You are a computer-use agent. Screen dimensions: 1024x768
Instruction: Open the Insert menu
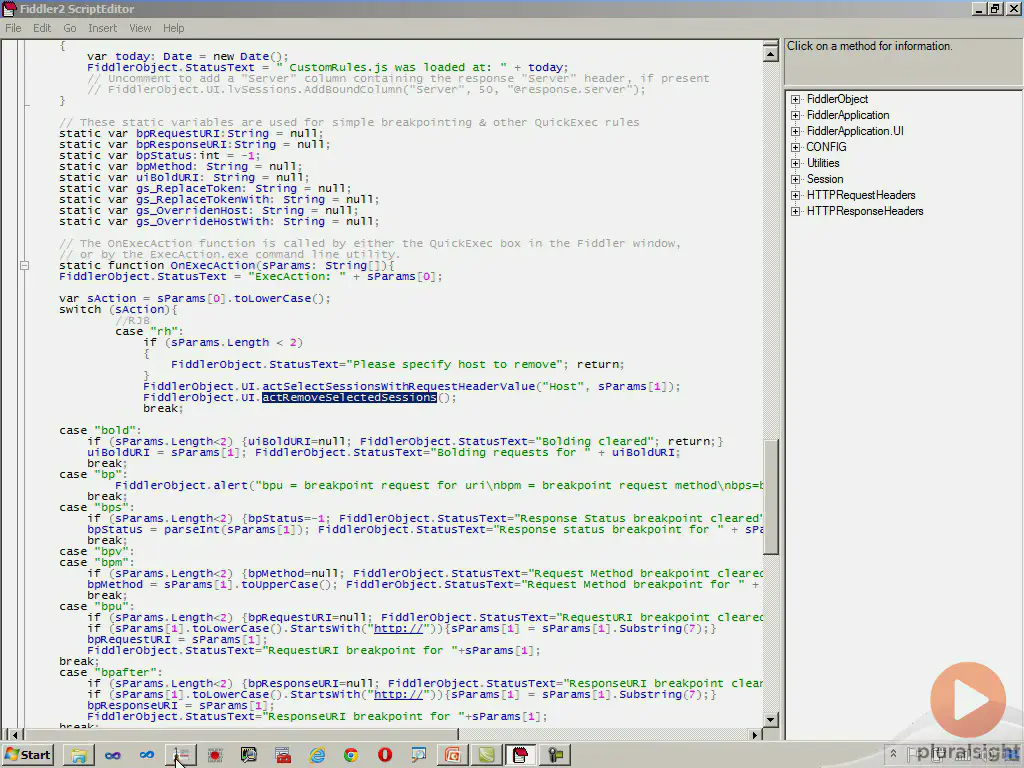pos(103,28)
